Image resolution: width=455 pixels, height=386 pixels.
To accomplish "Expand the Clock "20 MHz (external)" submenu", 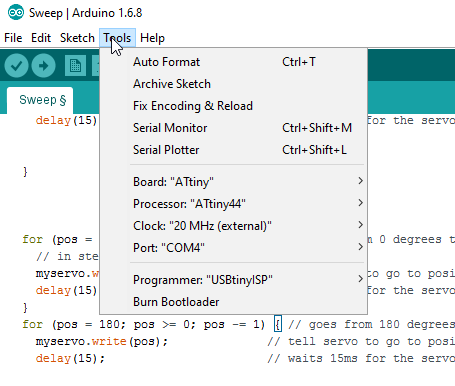I will point(233,226).
